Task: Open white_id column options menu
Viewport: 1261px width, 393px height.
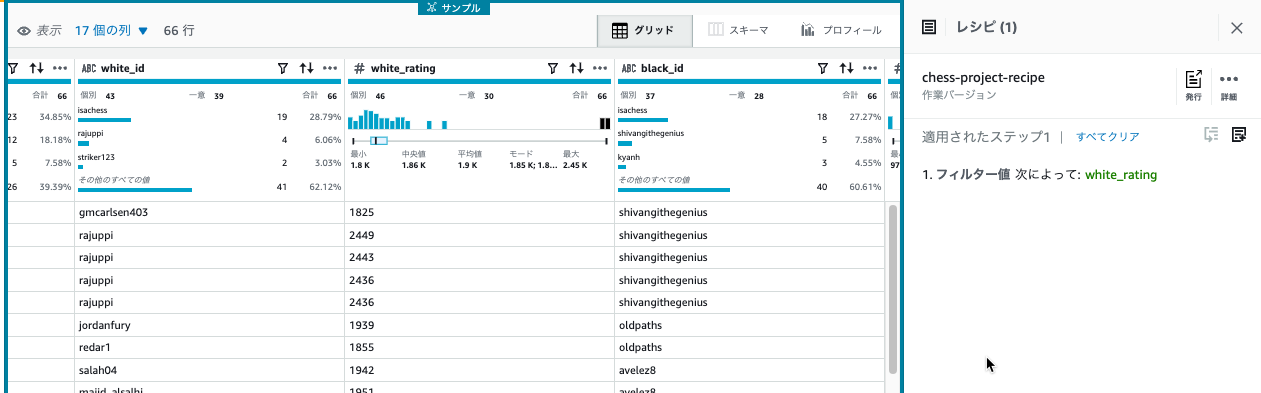Action: tap(331, 69)
